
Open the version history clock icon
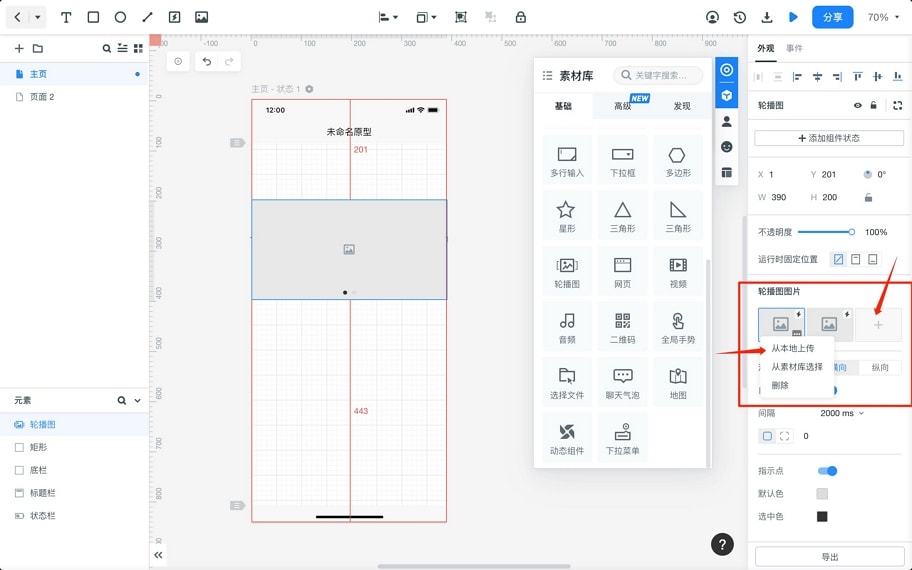click(x=739, y=17)
